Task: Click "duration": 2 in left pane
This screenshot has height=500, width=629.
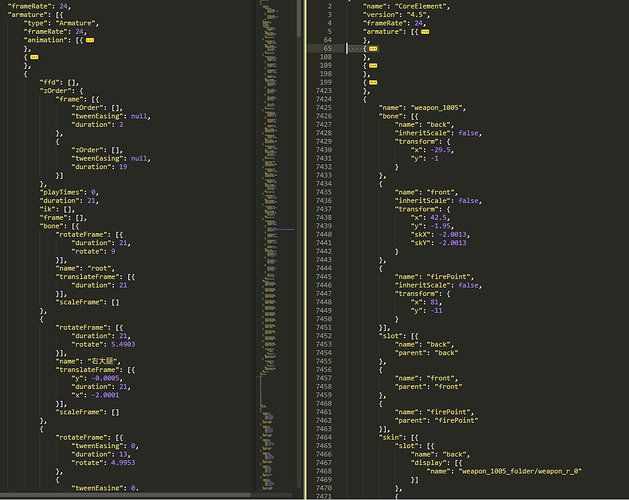Action: coord(97,124)
